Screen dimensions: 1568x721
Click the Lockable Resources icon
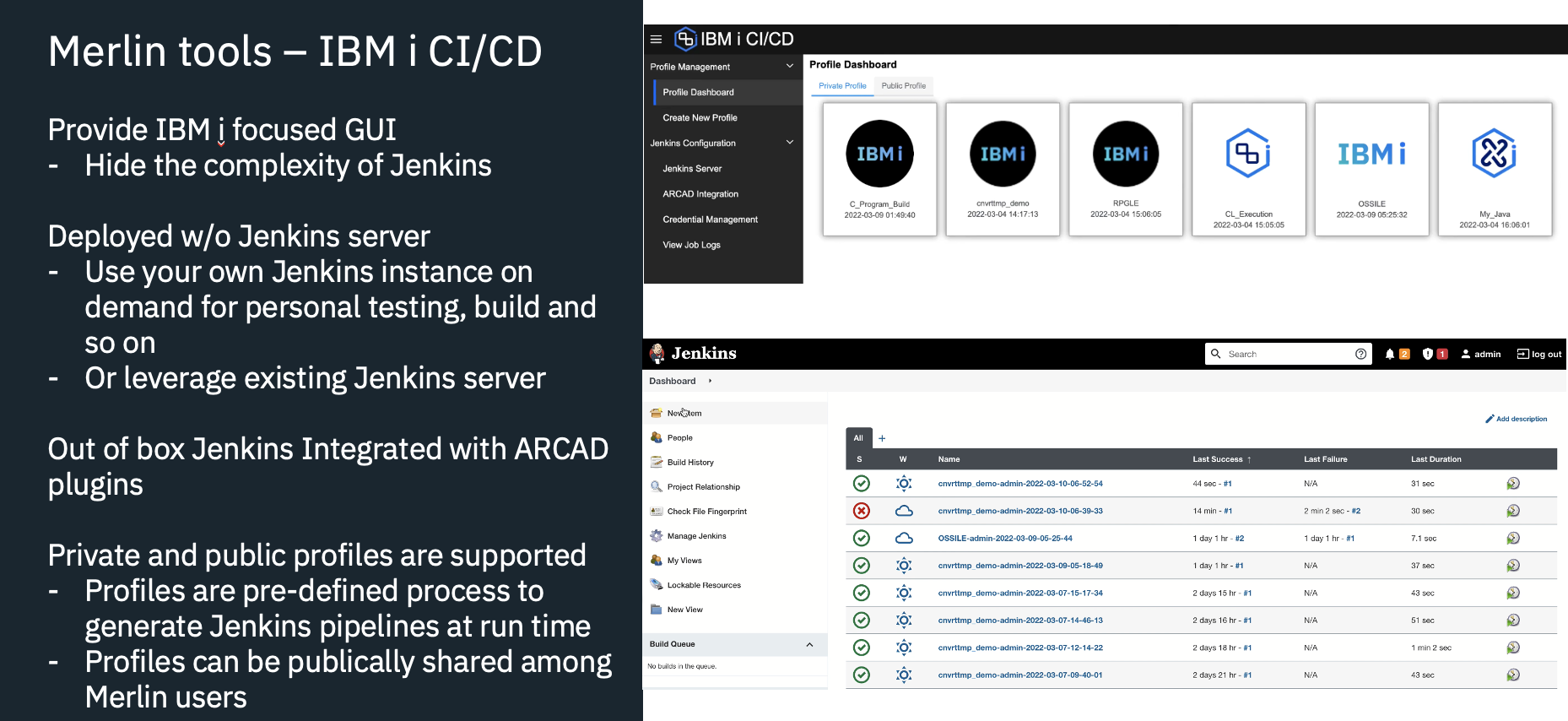(657, 584)
